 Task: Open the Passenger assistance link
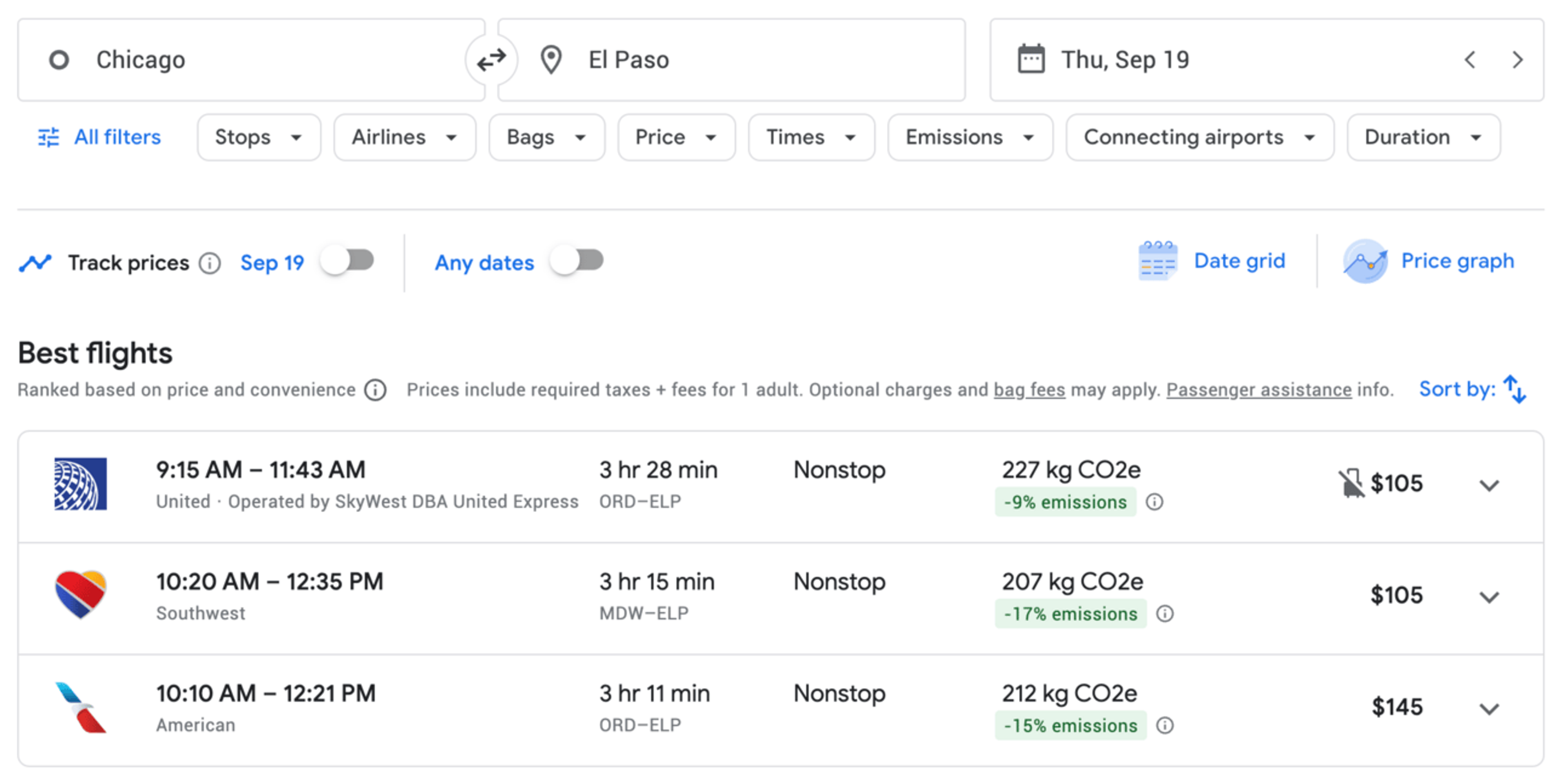(1259, 390)
